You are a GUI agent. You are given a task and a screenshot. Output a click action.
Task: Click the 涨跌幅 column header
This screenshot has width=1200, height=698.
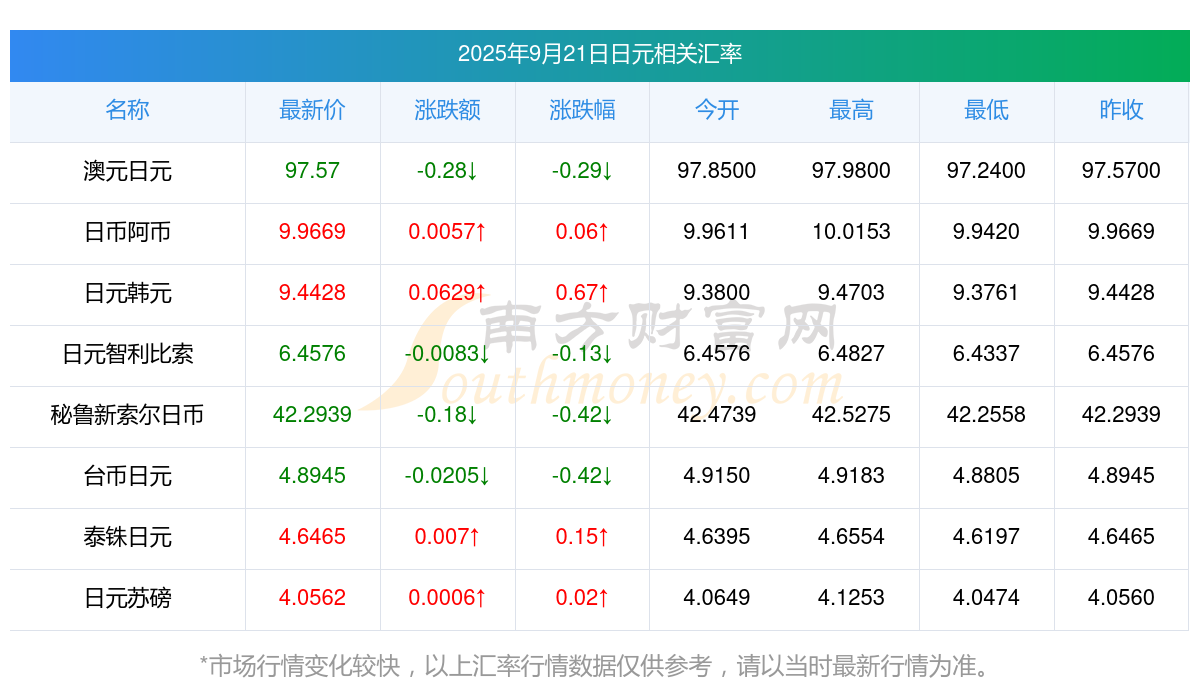[583, 110]
